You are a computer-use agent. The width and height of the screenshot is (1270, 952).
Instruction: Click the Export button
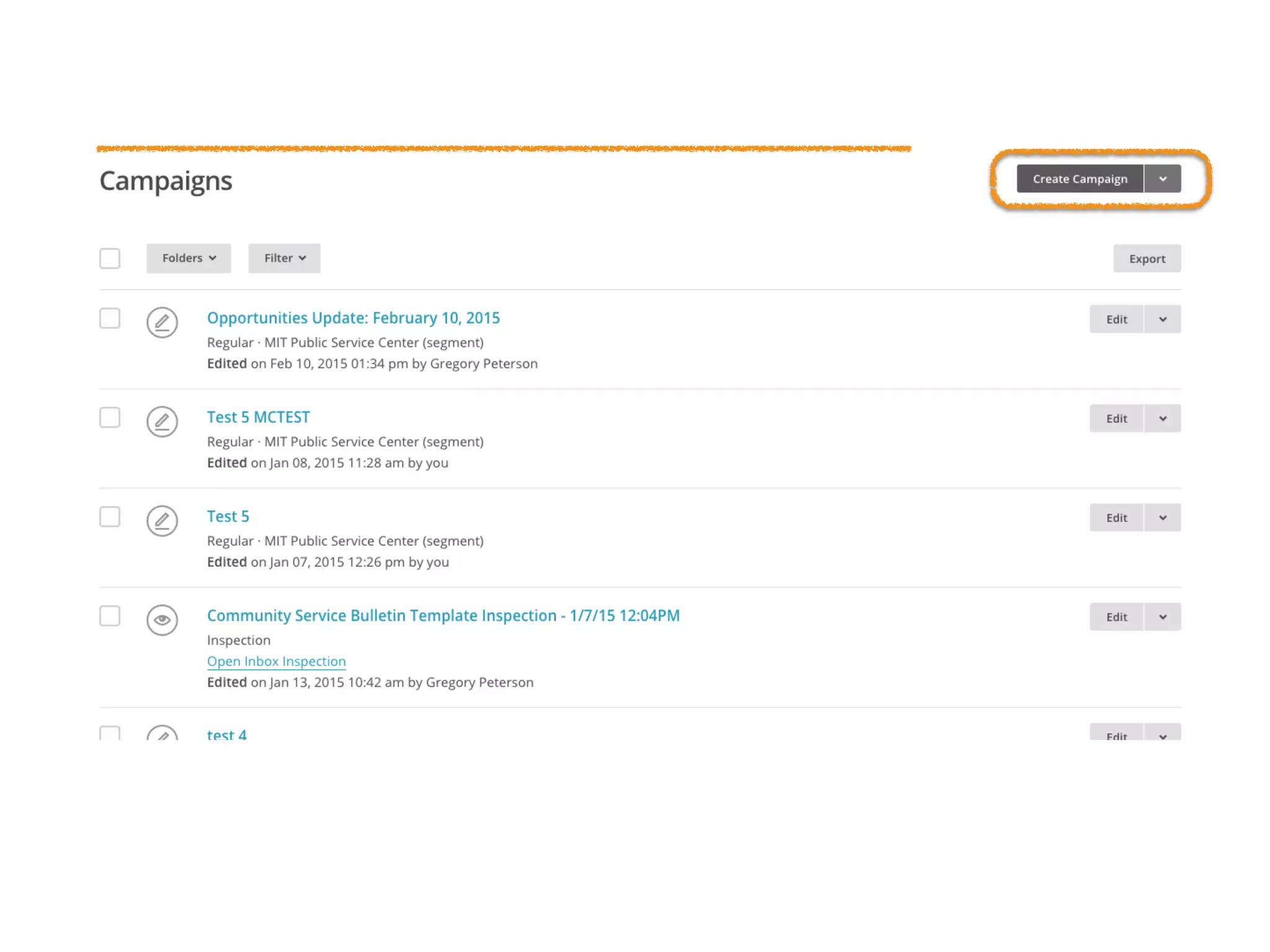tap(1147, 259)
